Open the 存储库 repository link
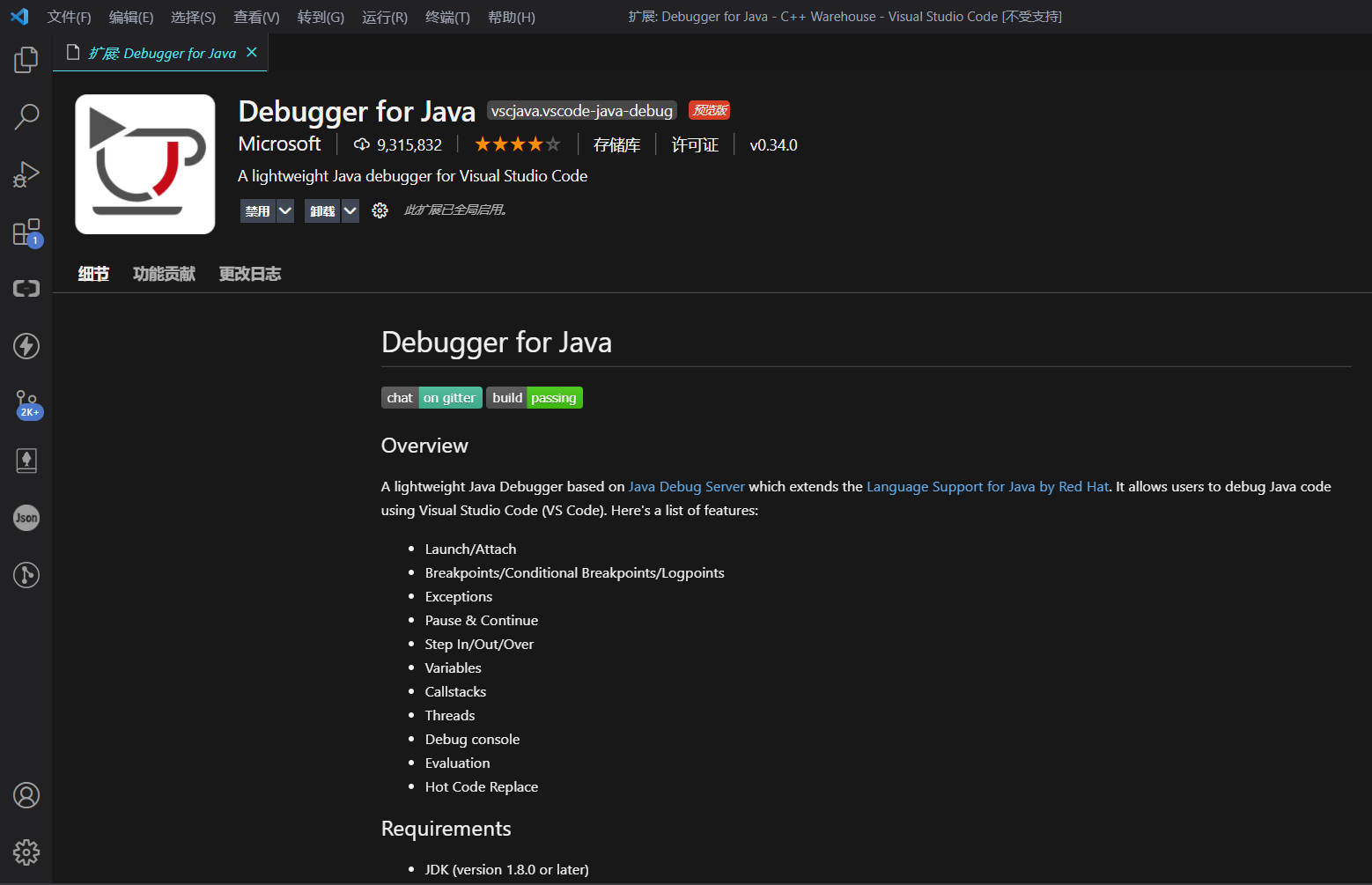This screenshot has width=1372, height=885. coord(616,145)
